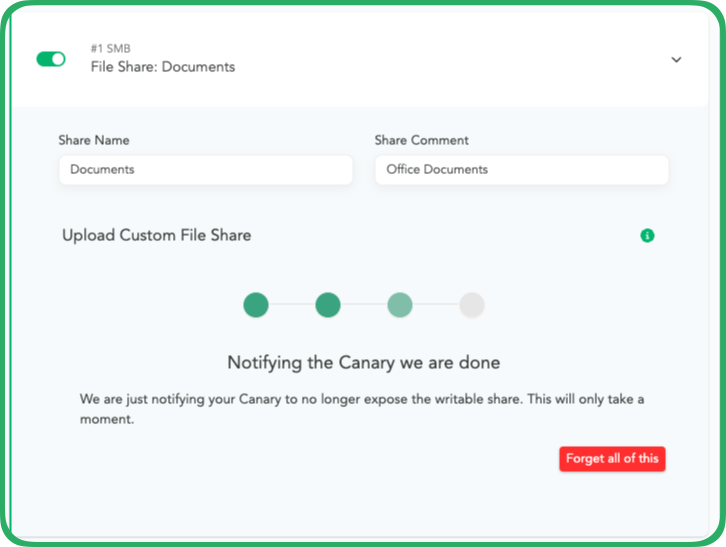Collapse the File Share: Documents panel chevron

[676, 60]
